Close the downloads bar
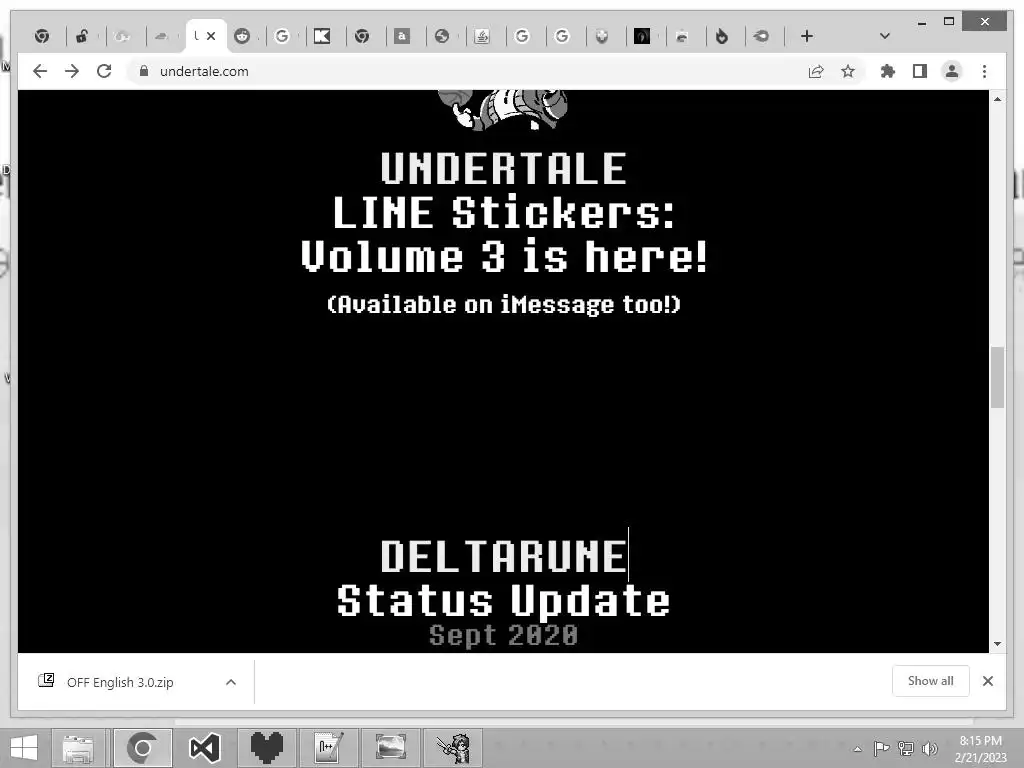Screen dimensions: 1024x768 point(988,681)
